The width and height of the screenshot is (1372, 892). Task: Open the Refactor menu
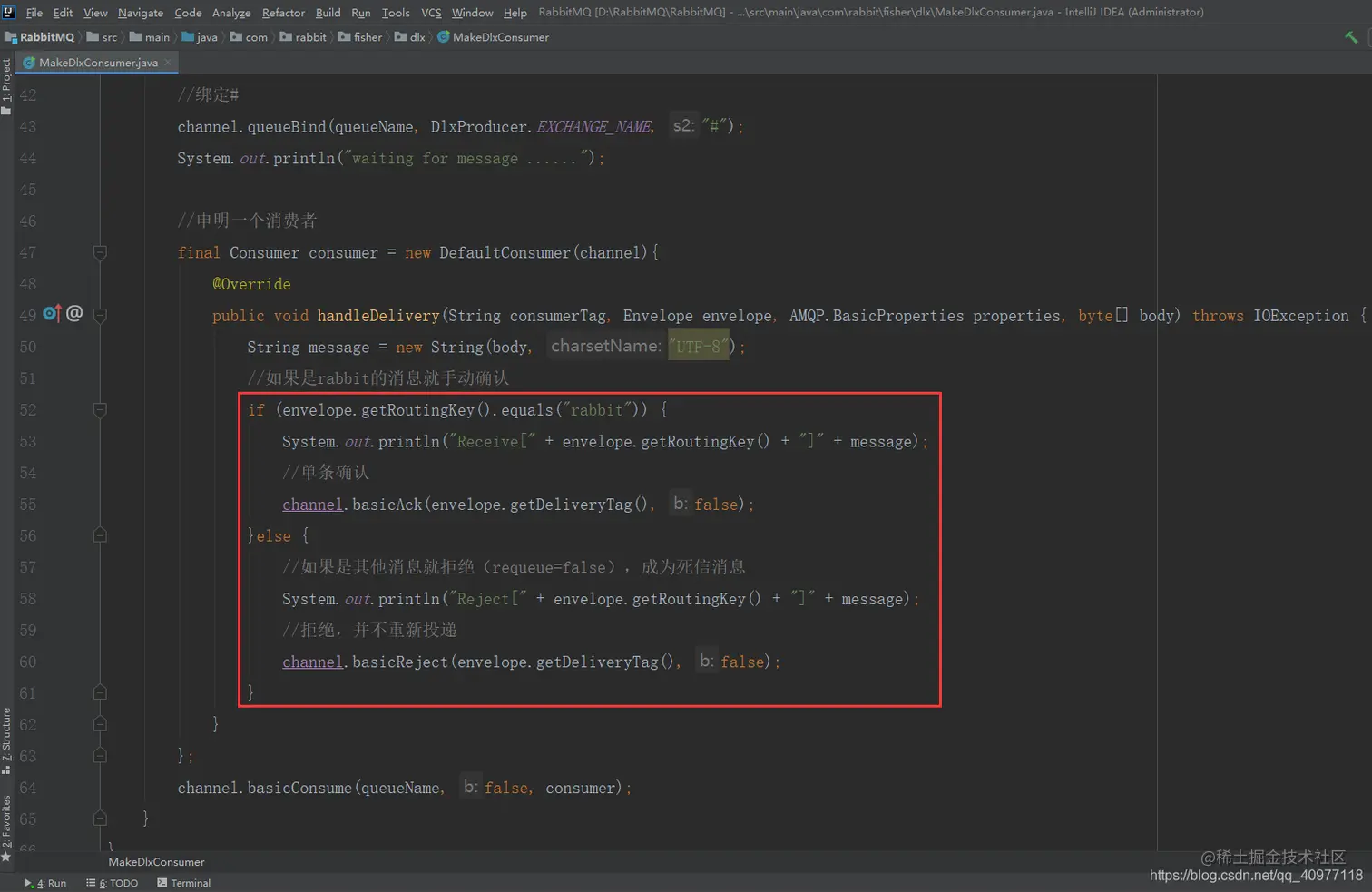pos(283,13)
